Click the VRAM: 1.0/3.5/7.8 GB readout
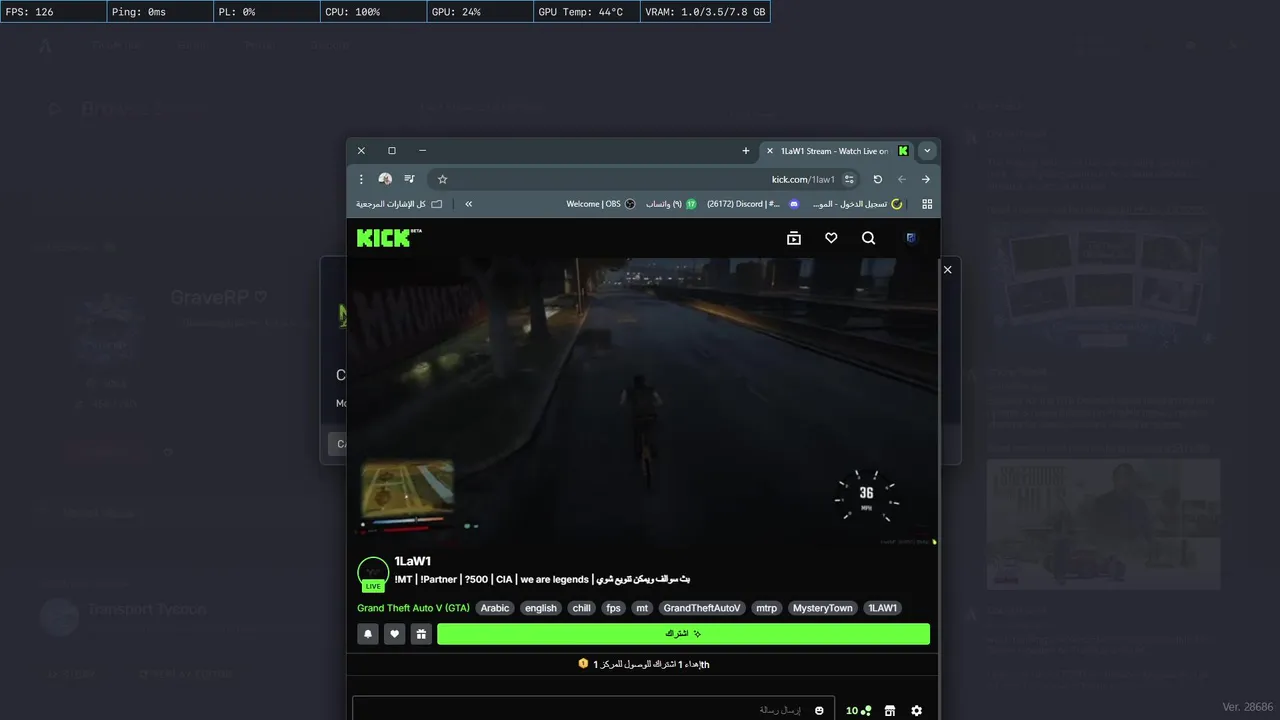1280x720 pixels. pyautogui.click(x=705, y=12)
